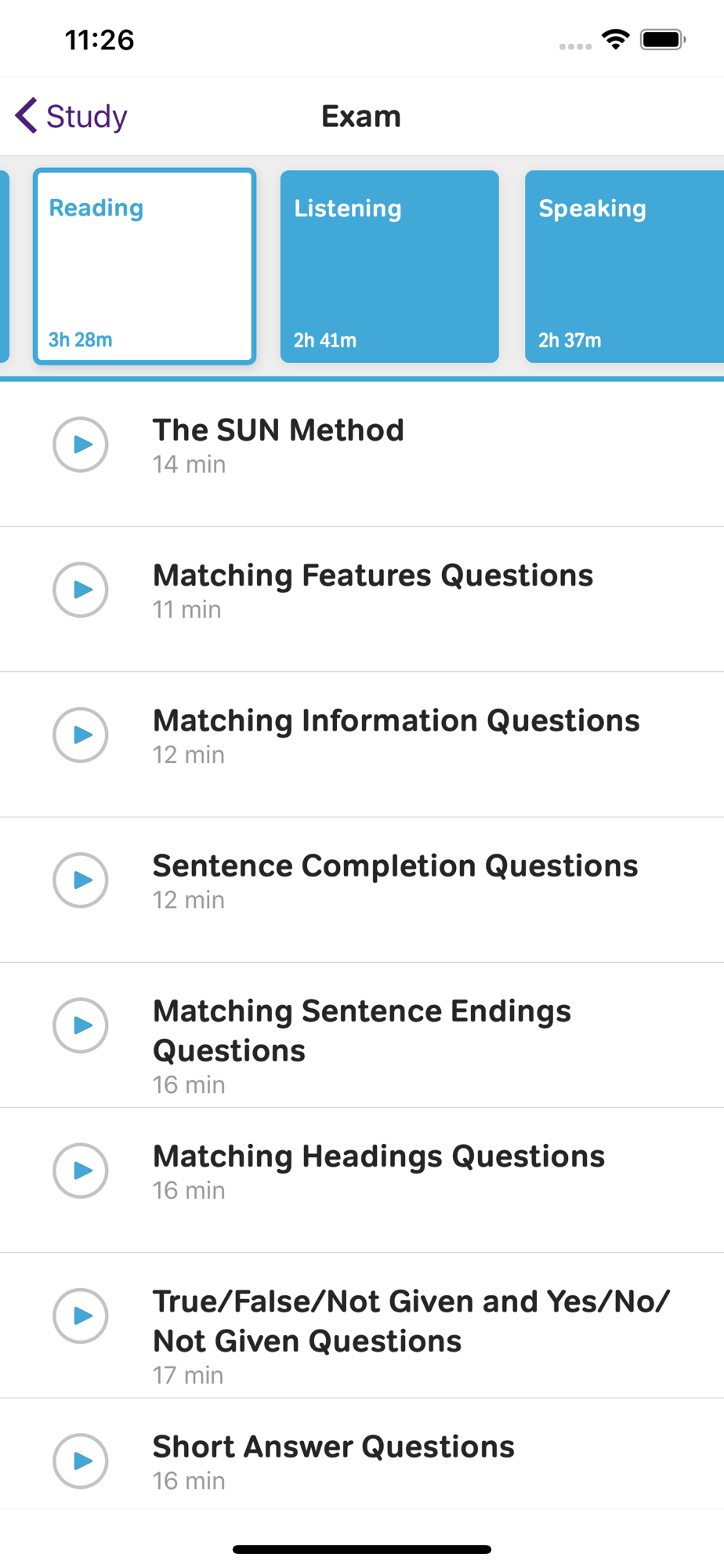Hit play icon for Matching Headings Questions

80,1171
